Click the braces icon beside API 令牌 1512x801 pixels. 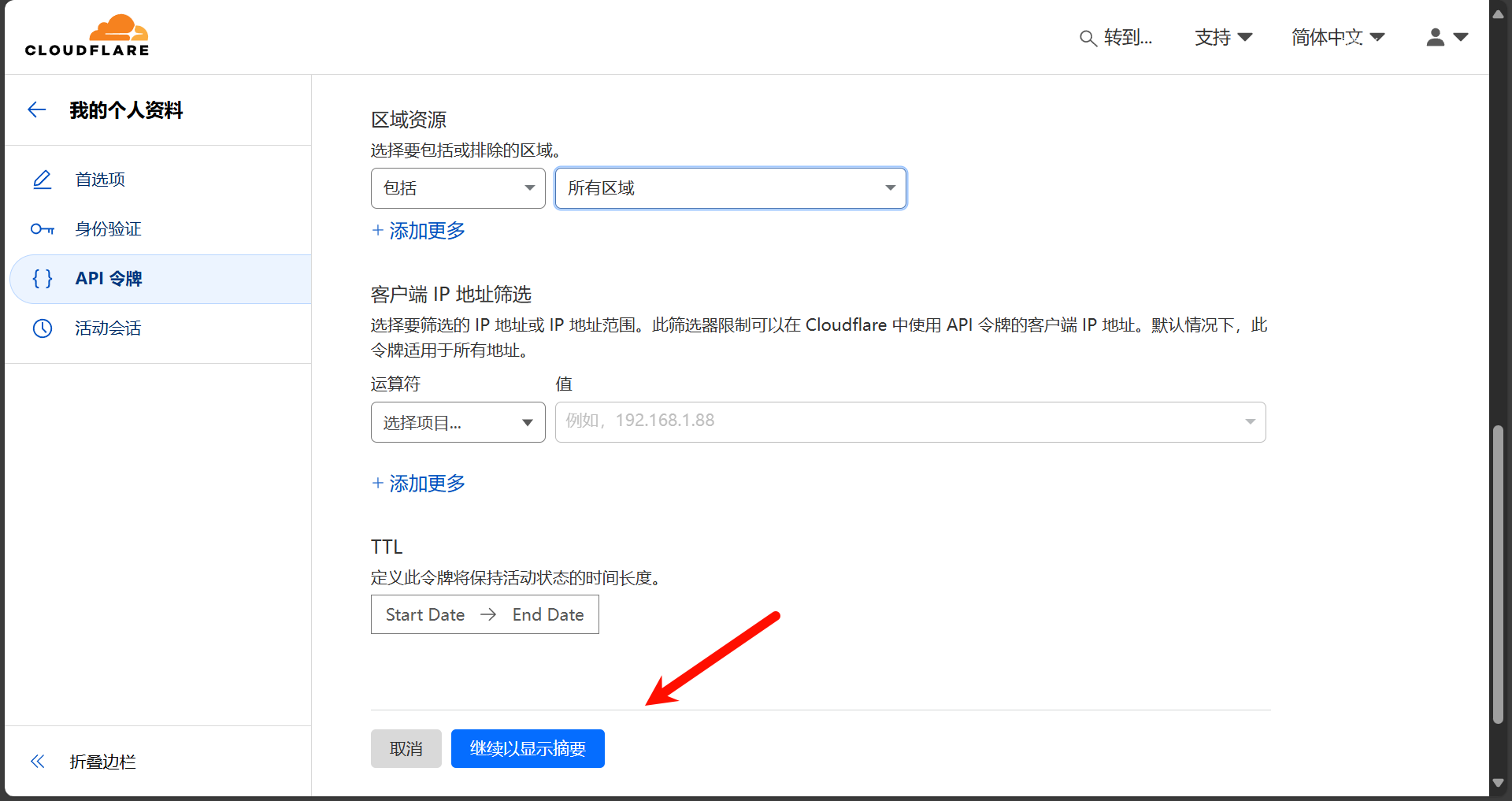click(43, 278)
